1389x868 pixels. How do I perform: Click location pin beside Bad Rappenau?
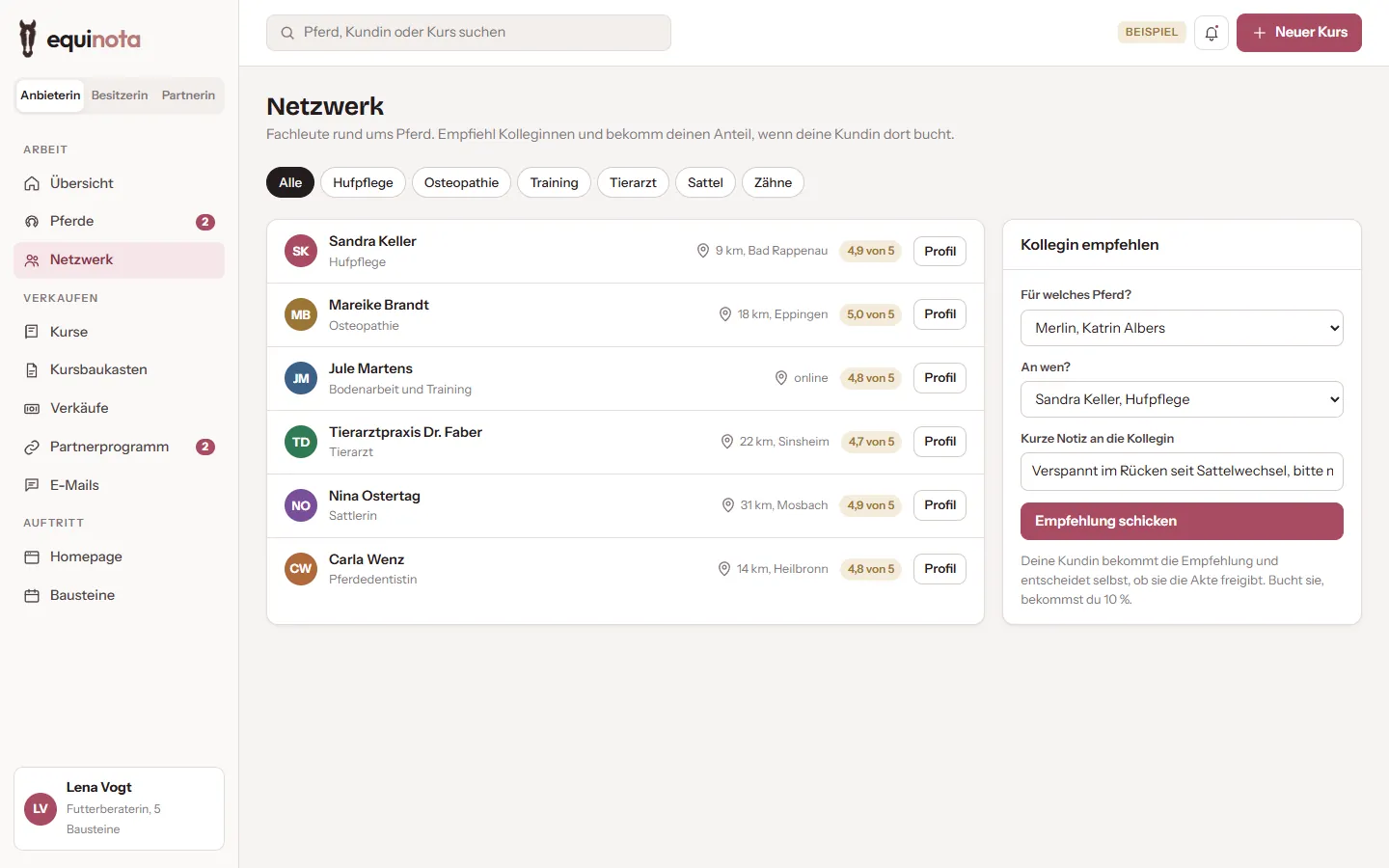click(x=703, y=251)
